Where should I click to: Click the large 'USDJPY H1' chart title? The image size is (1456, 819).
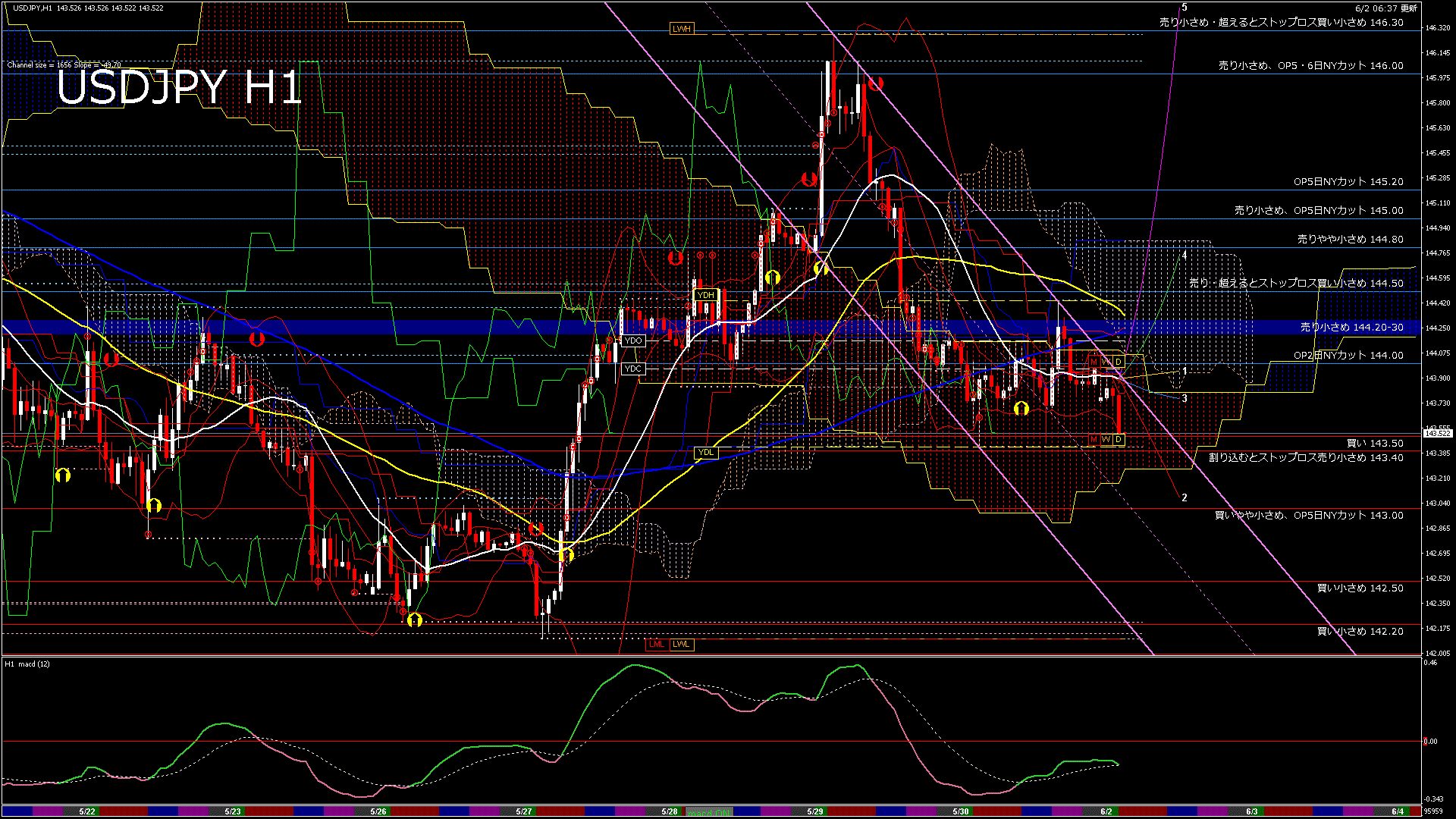(x=180, y=87)
